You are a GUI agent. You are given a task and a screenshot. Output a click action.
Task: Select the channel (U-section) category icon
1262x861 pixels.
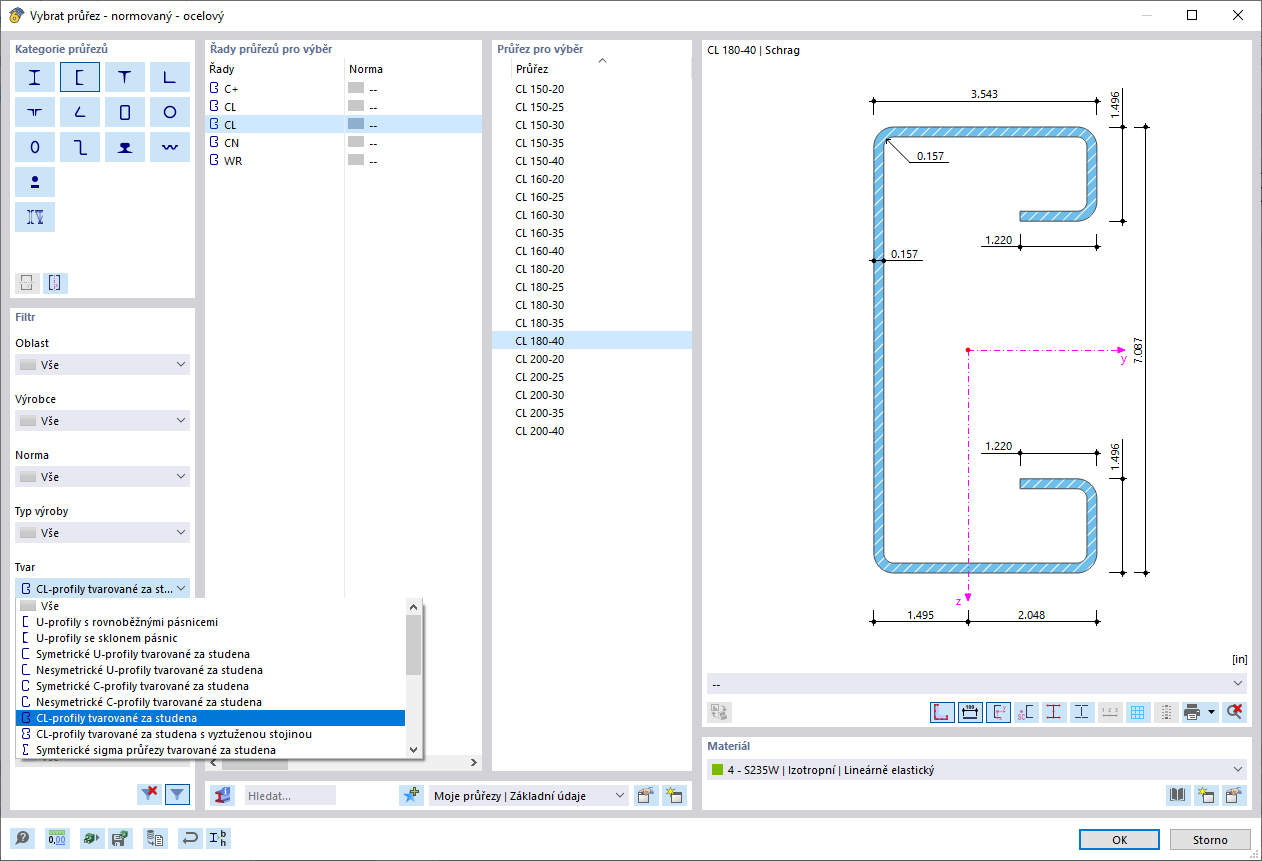coord(80,78)
